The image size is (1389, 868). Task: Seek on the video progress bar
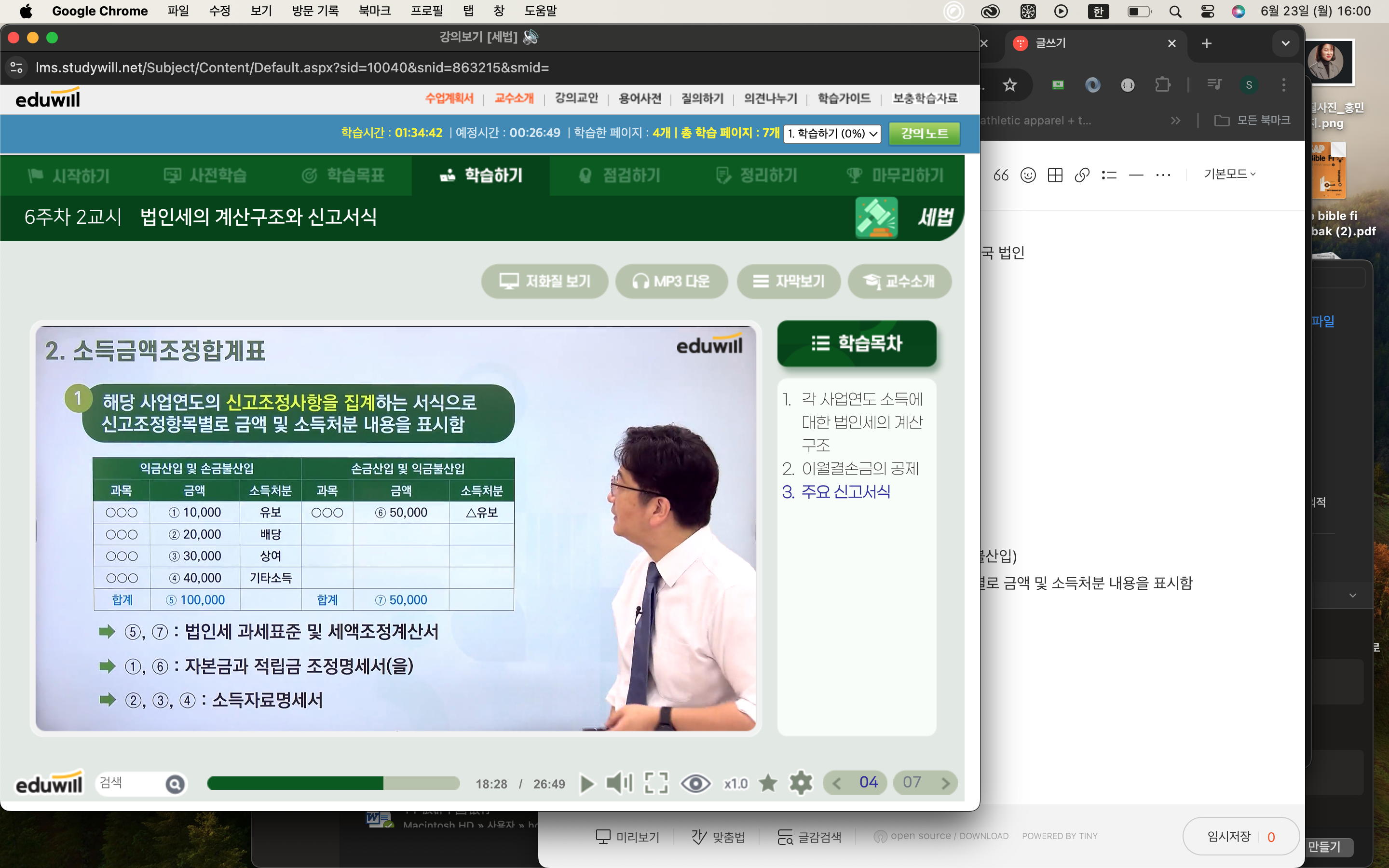point(333,784)
